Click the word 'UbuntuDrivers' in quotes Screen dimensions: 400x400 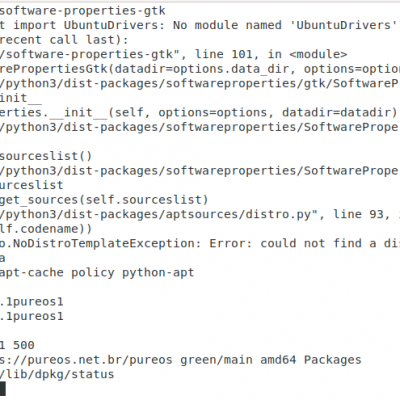pos(344,25)
